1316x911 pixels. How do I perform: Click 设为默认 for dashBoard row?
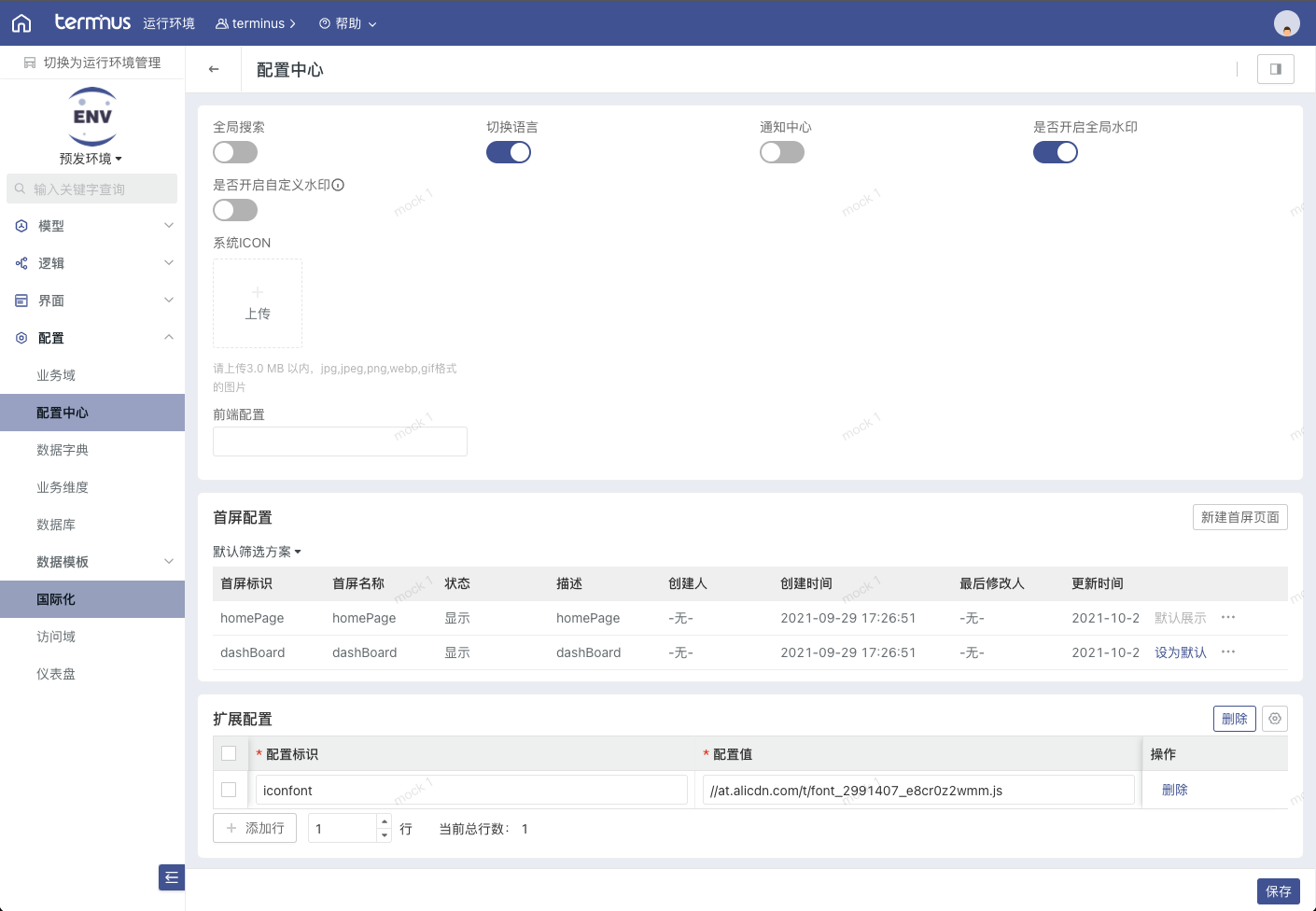coord(1181,652)
